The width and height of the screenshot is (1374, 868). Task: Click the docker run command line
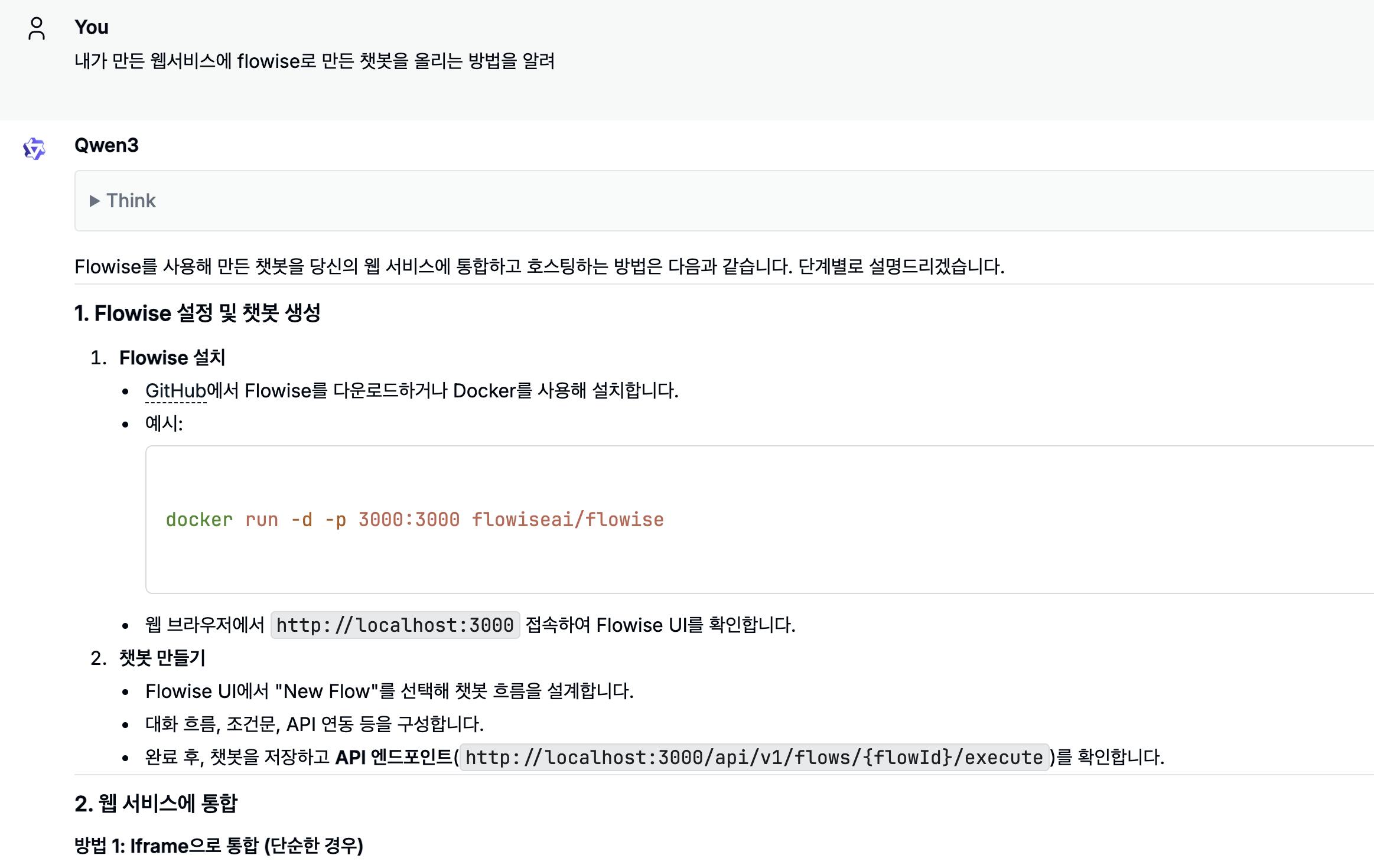click(414, 520)
